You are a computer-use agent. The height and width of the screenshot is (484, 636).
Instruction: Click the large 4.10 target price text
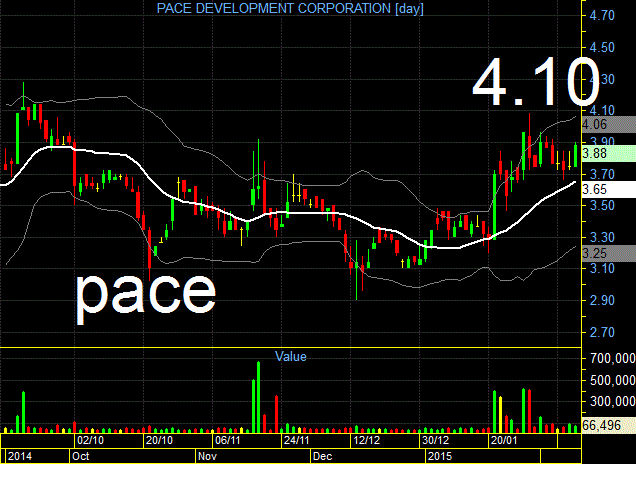point(536,82)
